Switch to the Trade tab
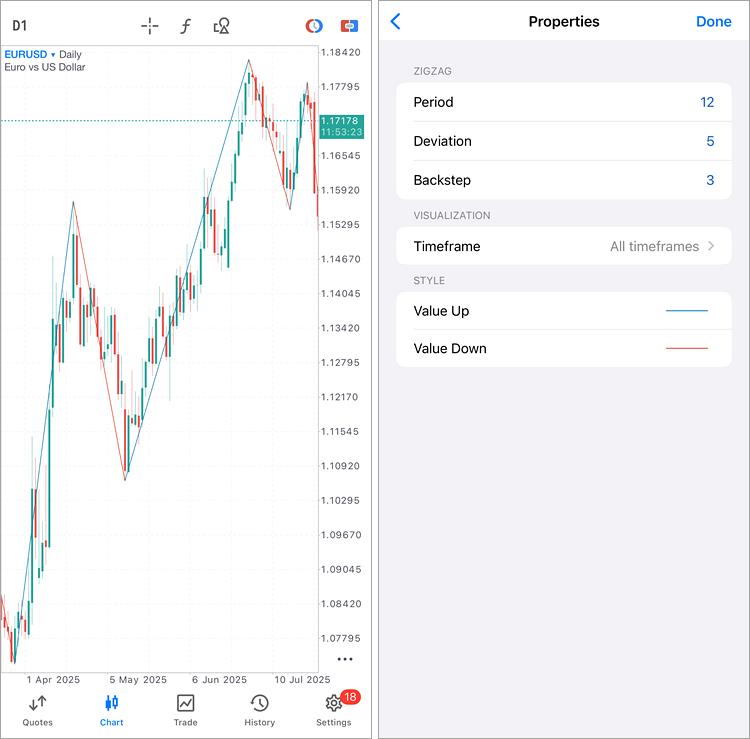Image resolution: width=750 pixels, height=739 pixels. 185,709
